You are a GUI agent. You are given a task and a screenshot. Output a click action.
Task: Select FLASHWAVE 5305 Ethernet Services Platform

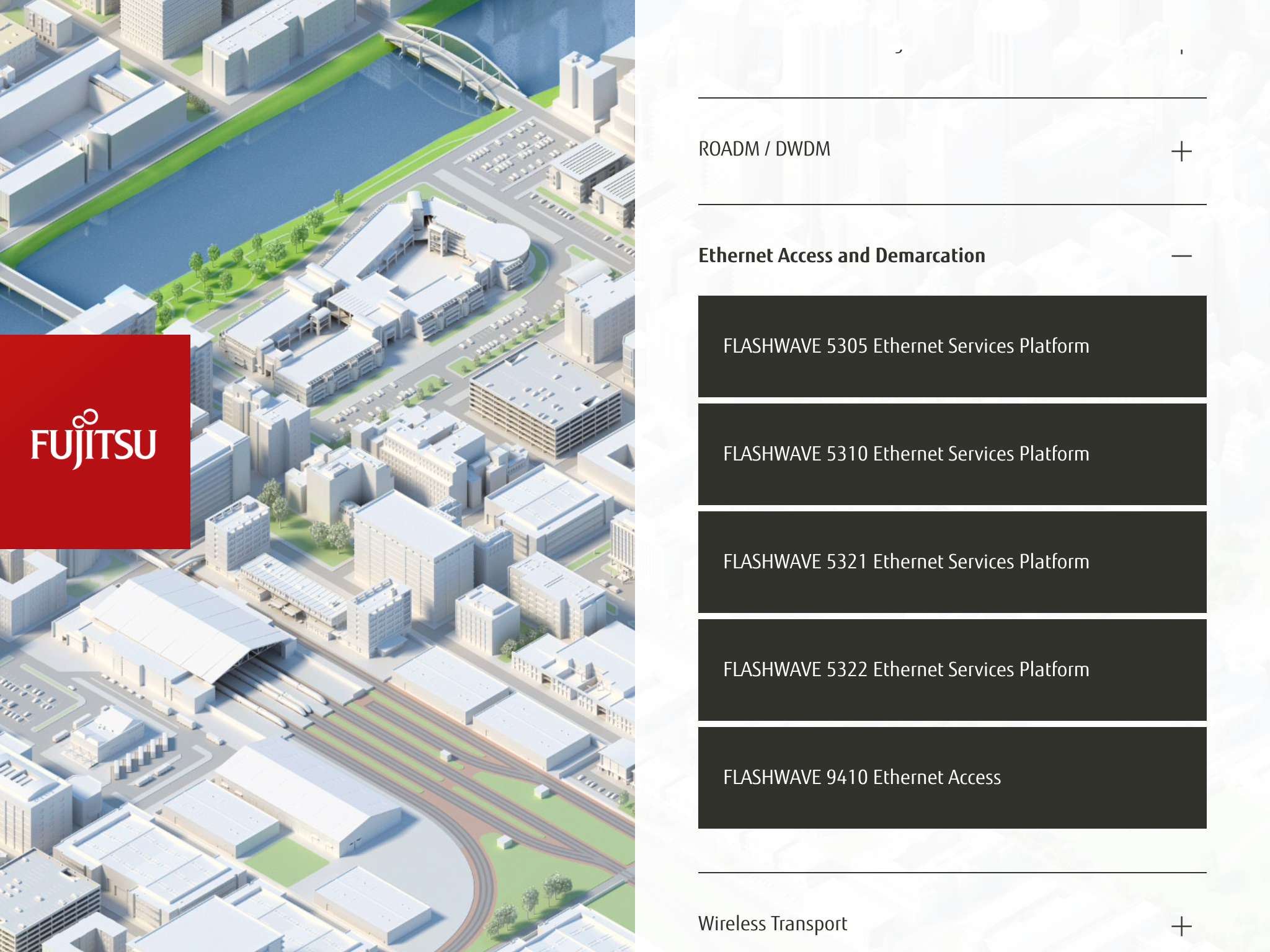[951, 347]
